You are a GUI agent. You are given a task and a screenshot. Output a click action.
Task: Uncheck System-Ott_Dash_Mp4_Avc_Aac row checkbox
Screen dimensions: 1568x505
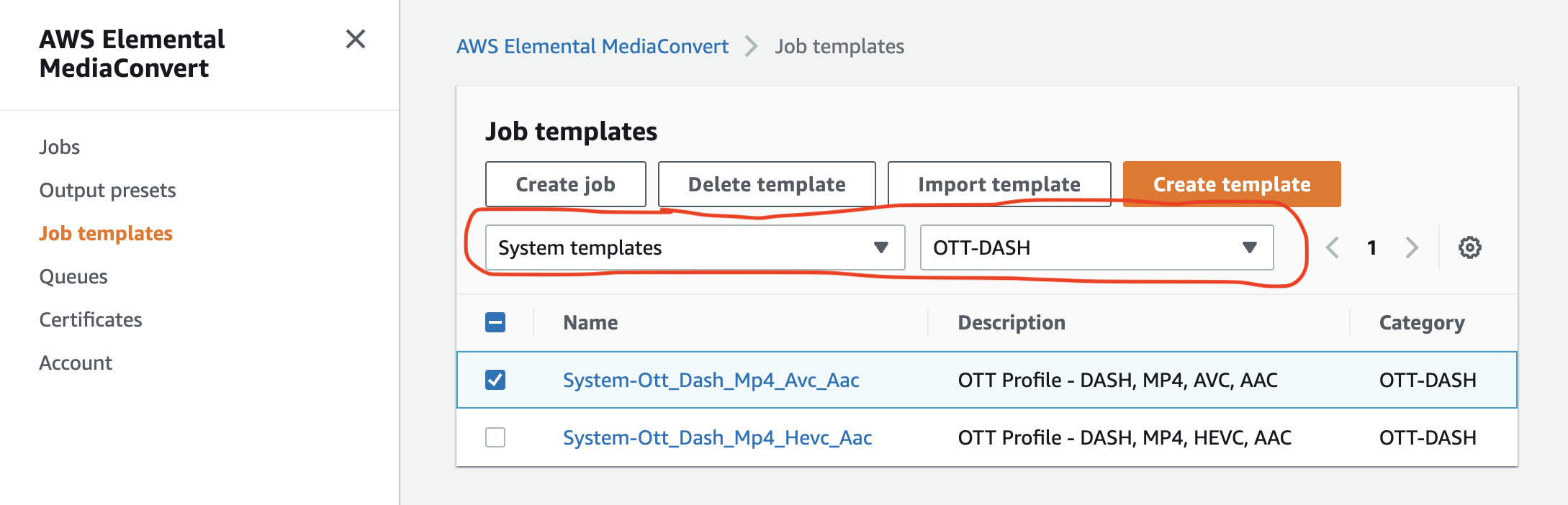(x=495, y=380)
